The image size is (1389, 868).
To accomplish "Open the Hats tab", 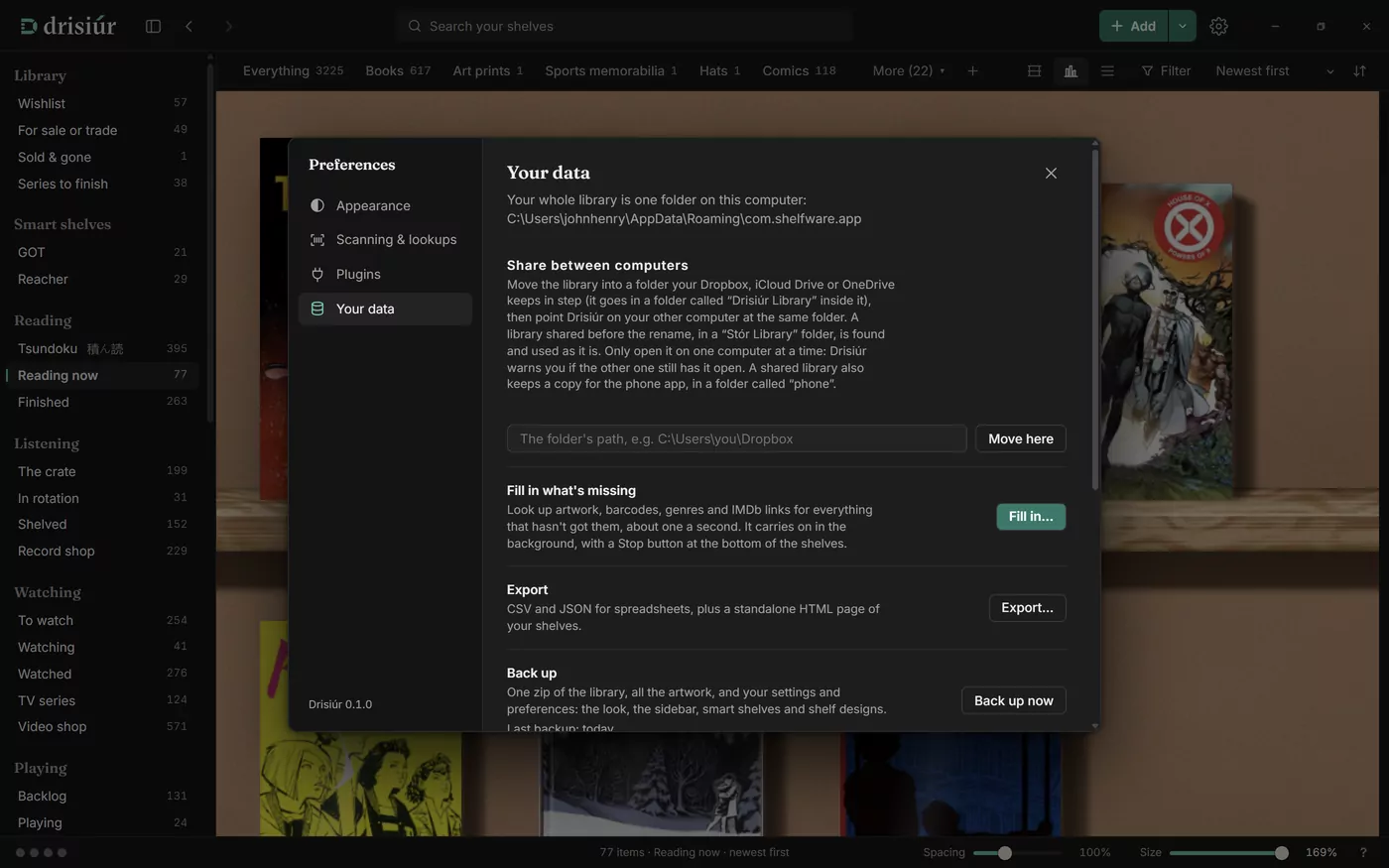I will tap(719, 70).
